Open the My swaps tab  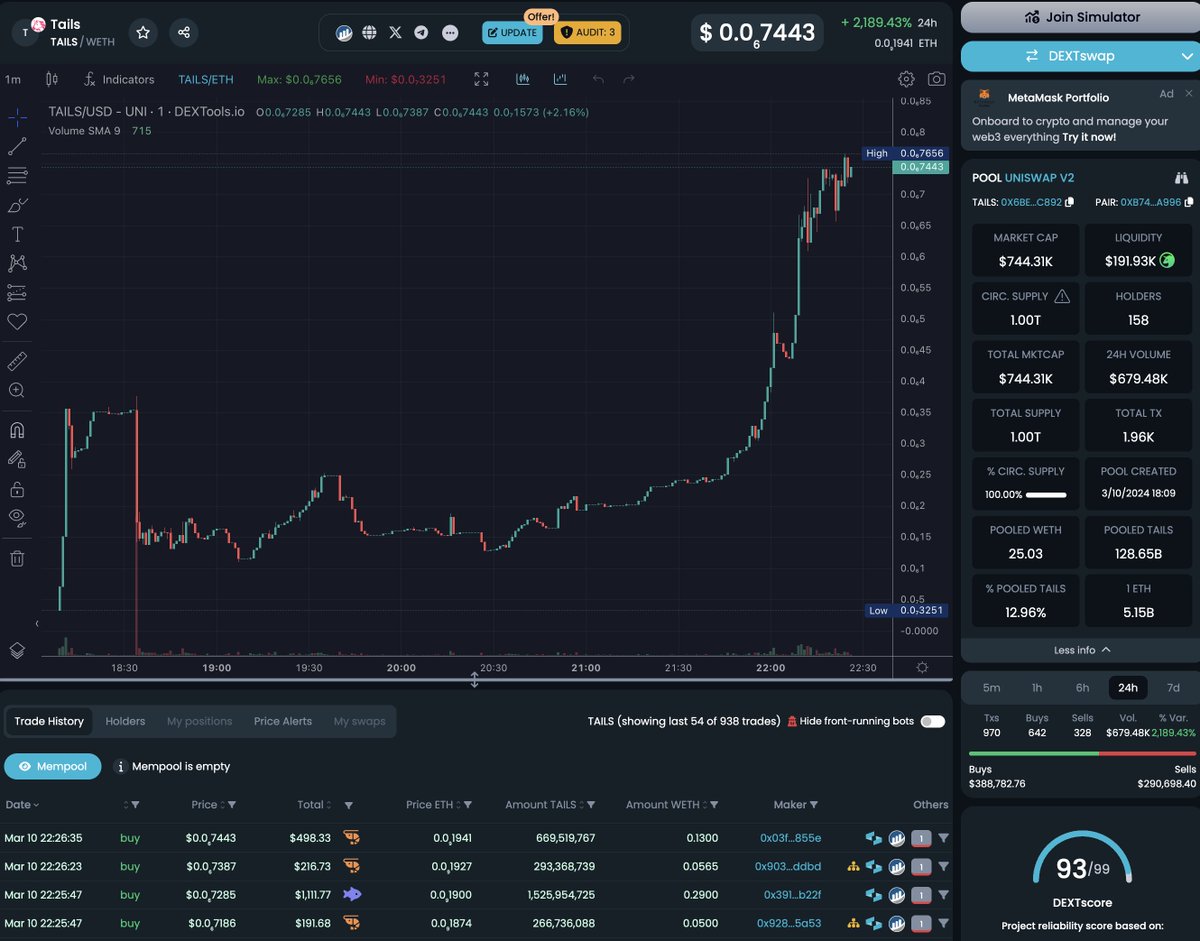pos(360,721)
